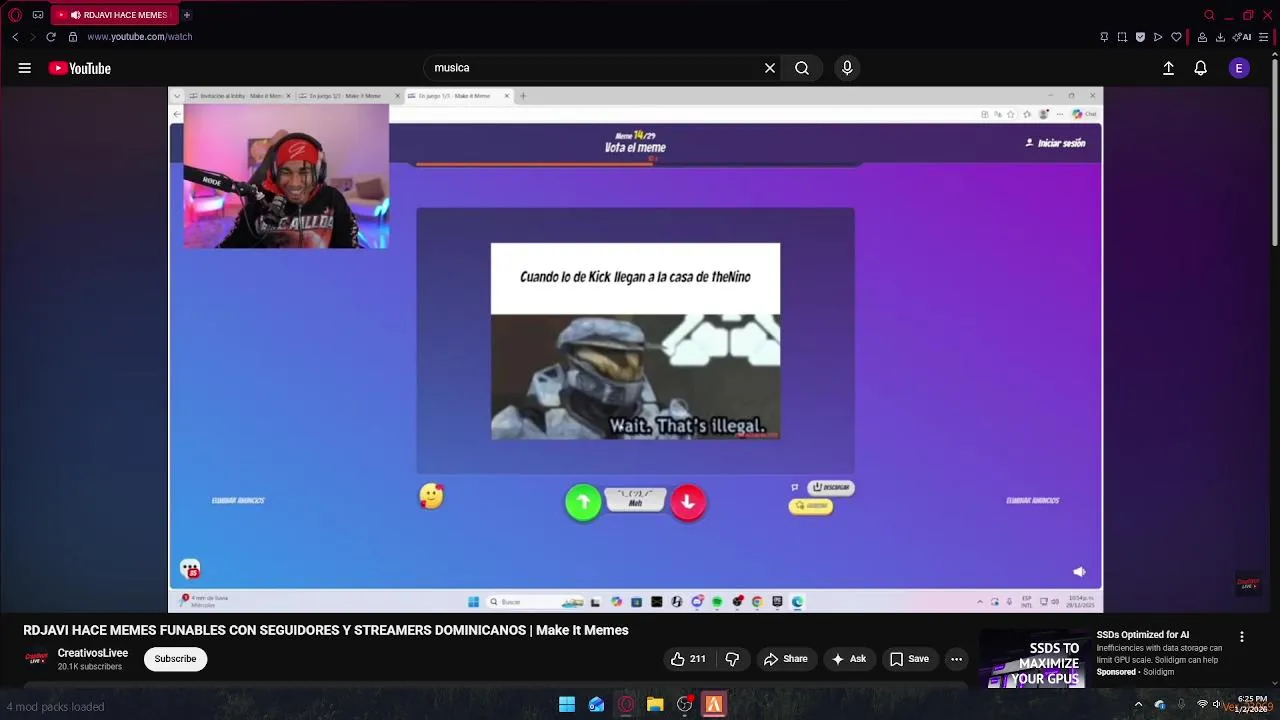Show hidden system tray icons

click(1138, 705)
